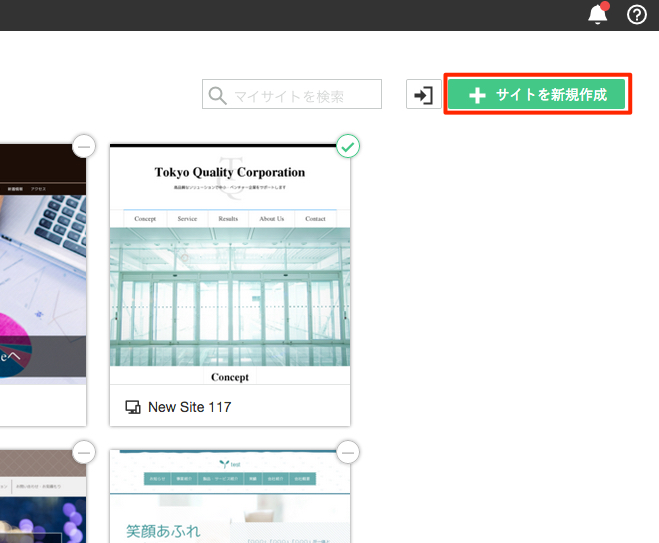Click Contact in the Tokyo Quality preview menu
Screen dimensions: 659x543
point(315,219)
